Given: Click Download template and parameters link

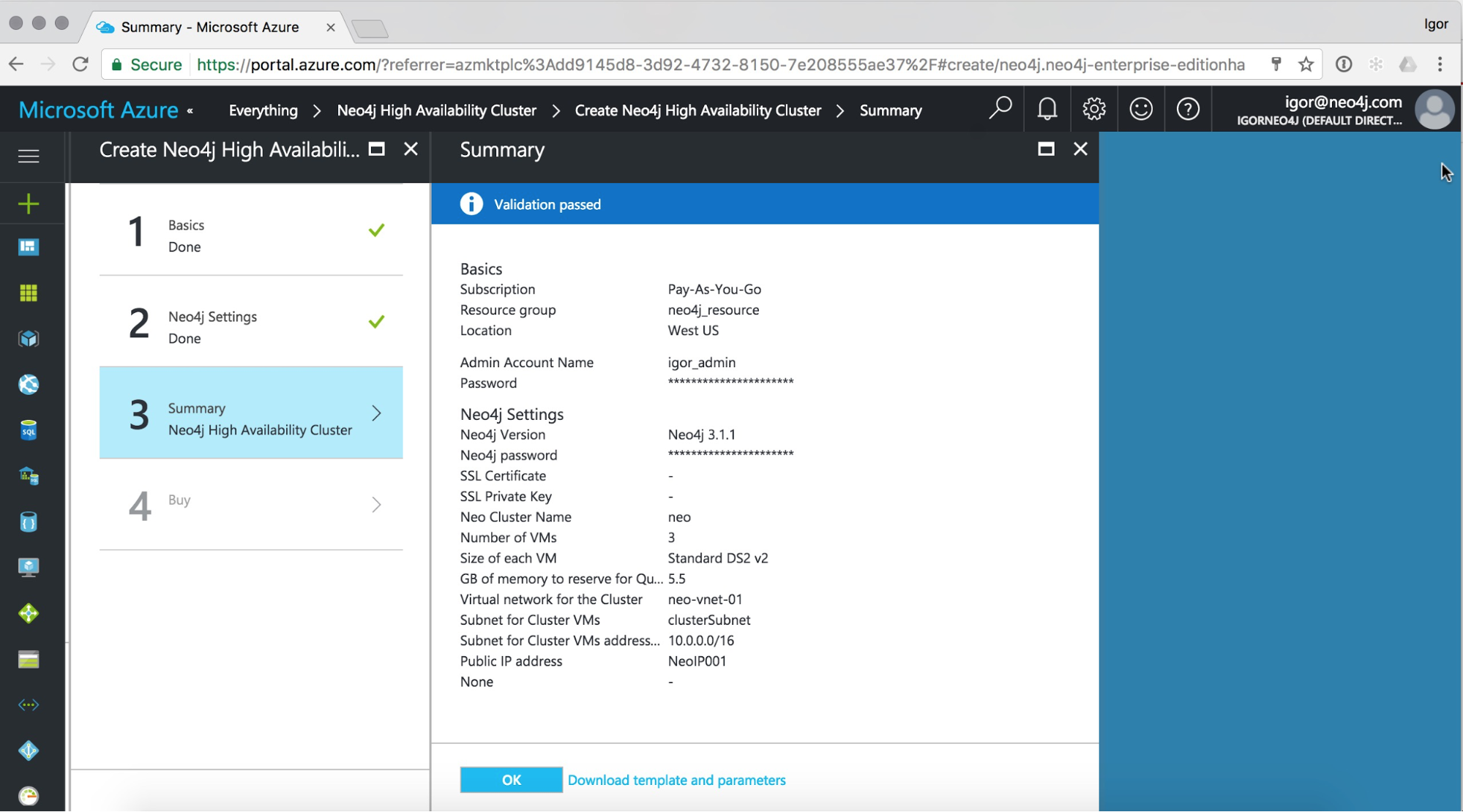Looking at the screenshot, I should [x=677, y=781].
